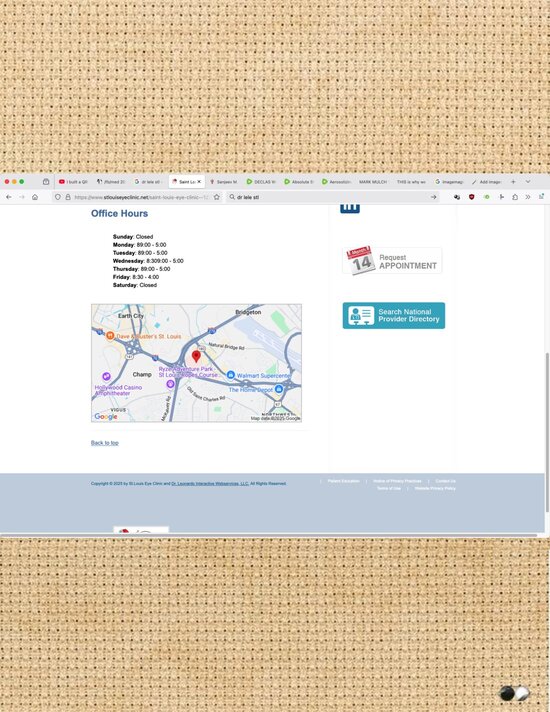This screenshot has height=712, width=550.
Task: Switch to the YouTube 'I built a' tab
Action: 73,182
